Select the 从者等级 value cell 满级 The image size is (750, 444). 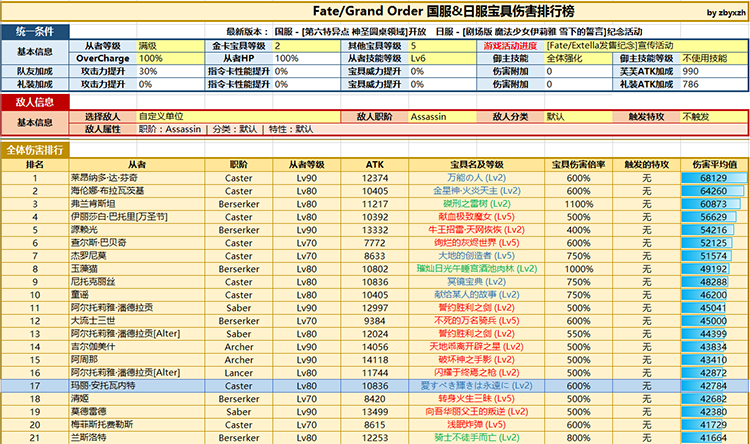point(170,46)
